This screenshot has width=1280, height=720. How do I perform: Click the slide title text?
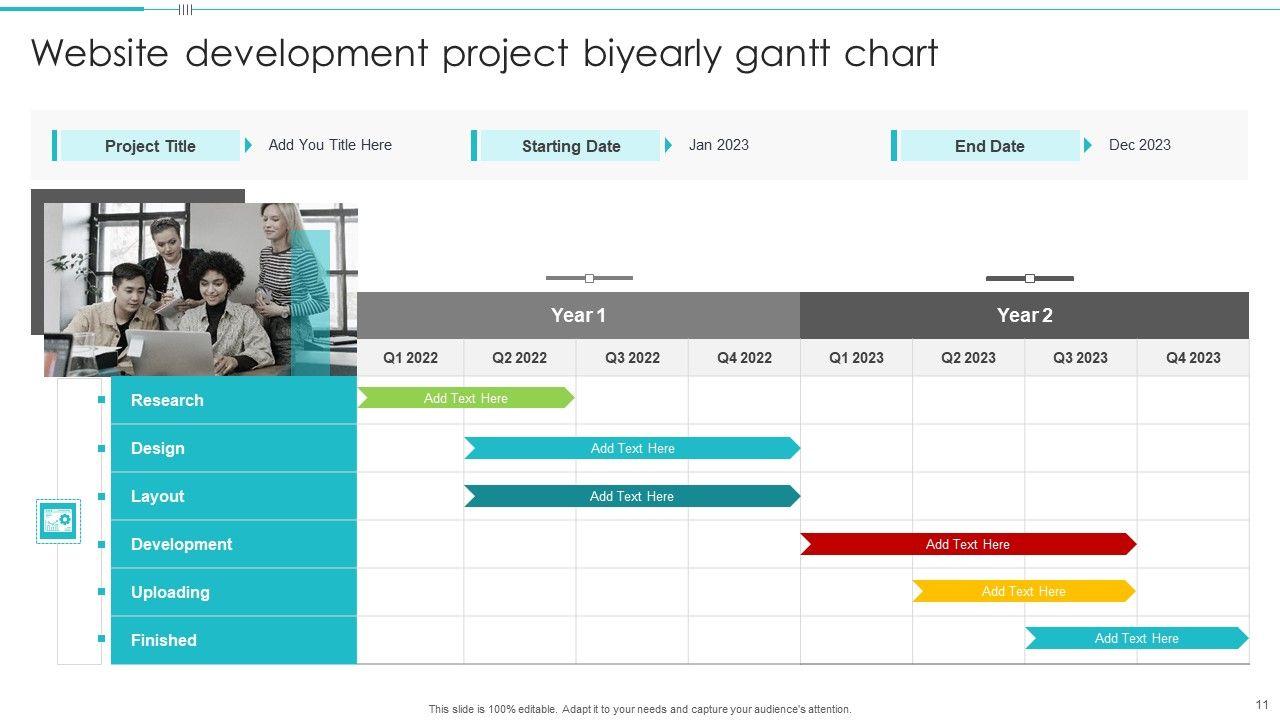(485, 54)
